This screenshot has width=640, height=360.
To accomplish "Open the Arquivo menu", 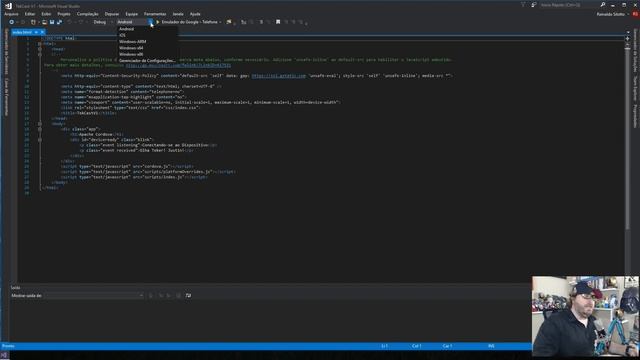I will (11, 14).
